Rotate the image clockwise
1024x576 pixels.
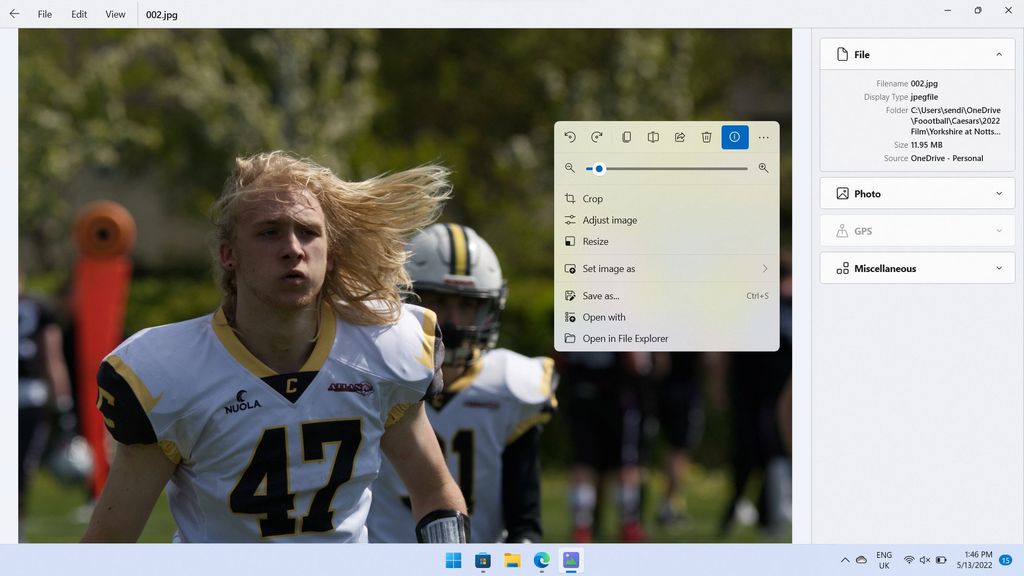597,137
